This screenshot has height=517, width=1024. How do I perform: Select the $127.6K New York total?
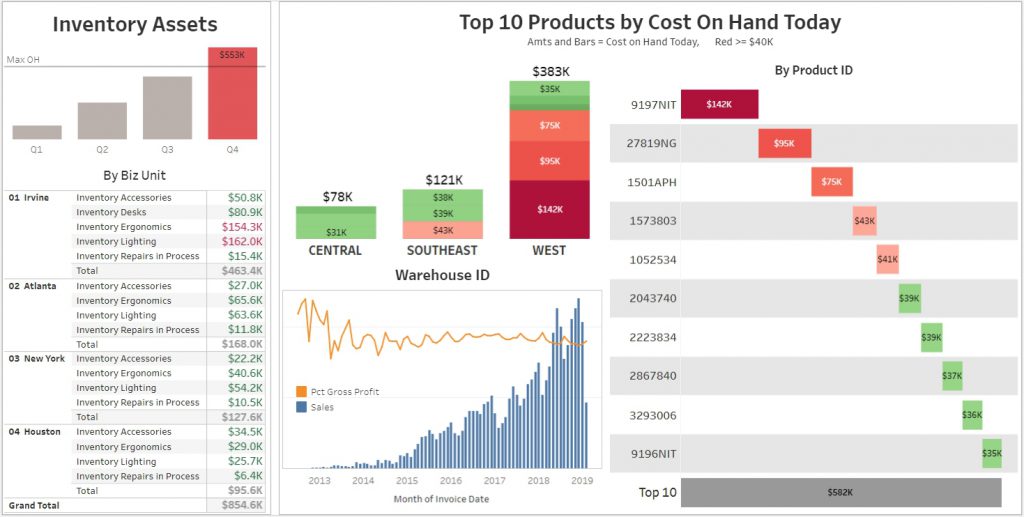click(x=242, y=416)
